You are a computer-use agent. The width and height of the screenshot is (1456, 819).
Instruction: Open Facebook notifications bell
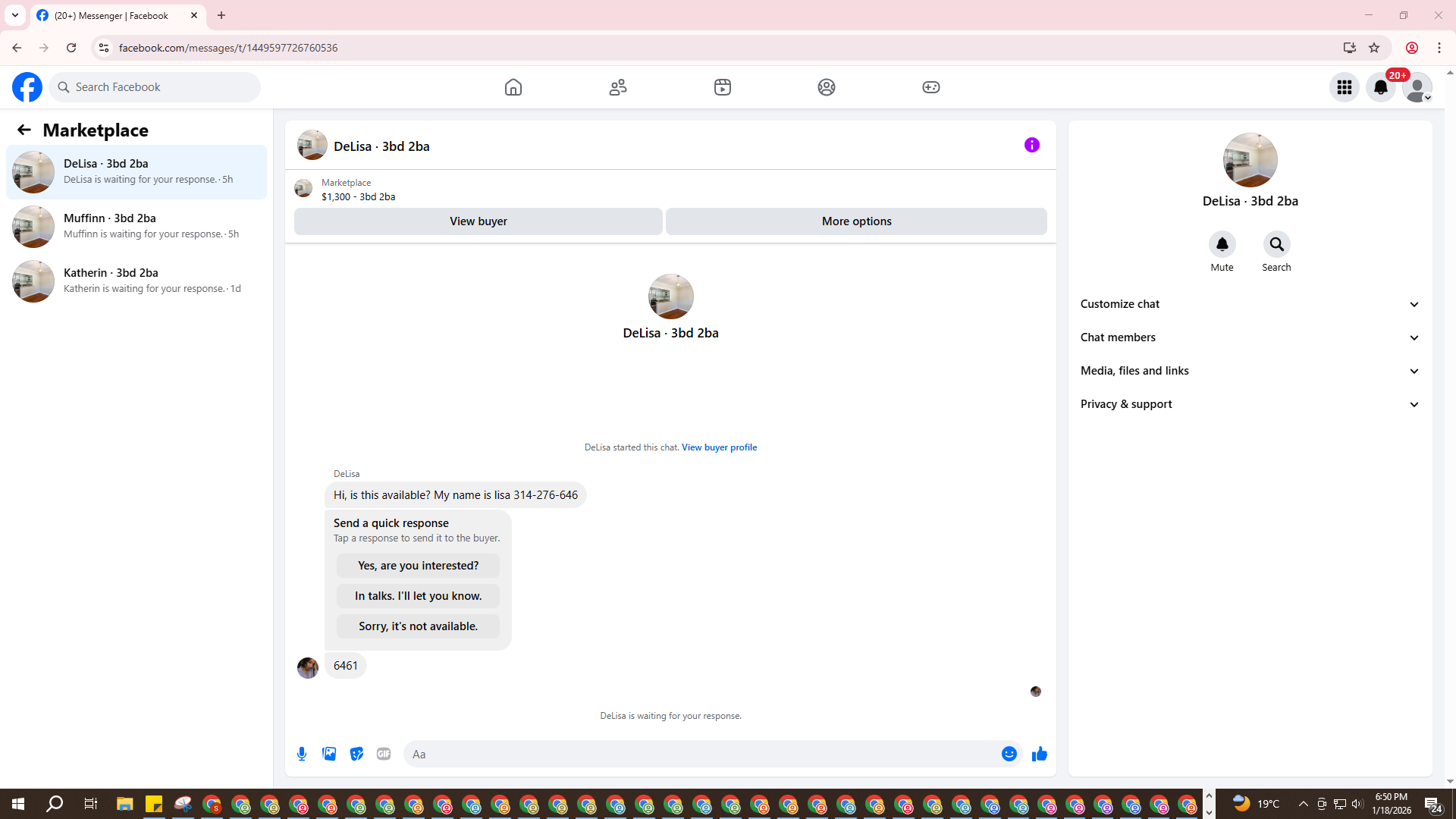click(1381, 87)
